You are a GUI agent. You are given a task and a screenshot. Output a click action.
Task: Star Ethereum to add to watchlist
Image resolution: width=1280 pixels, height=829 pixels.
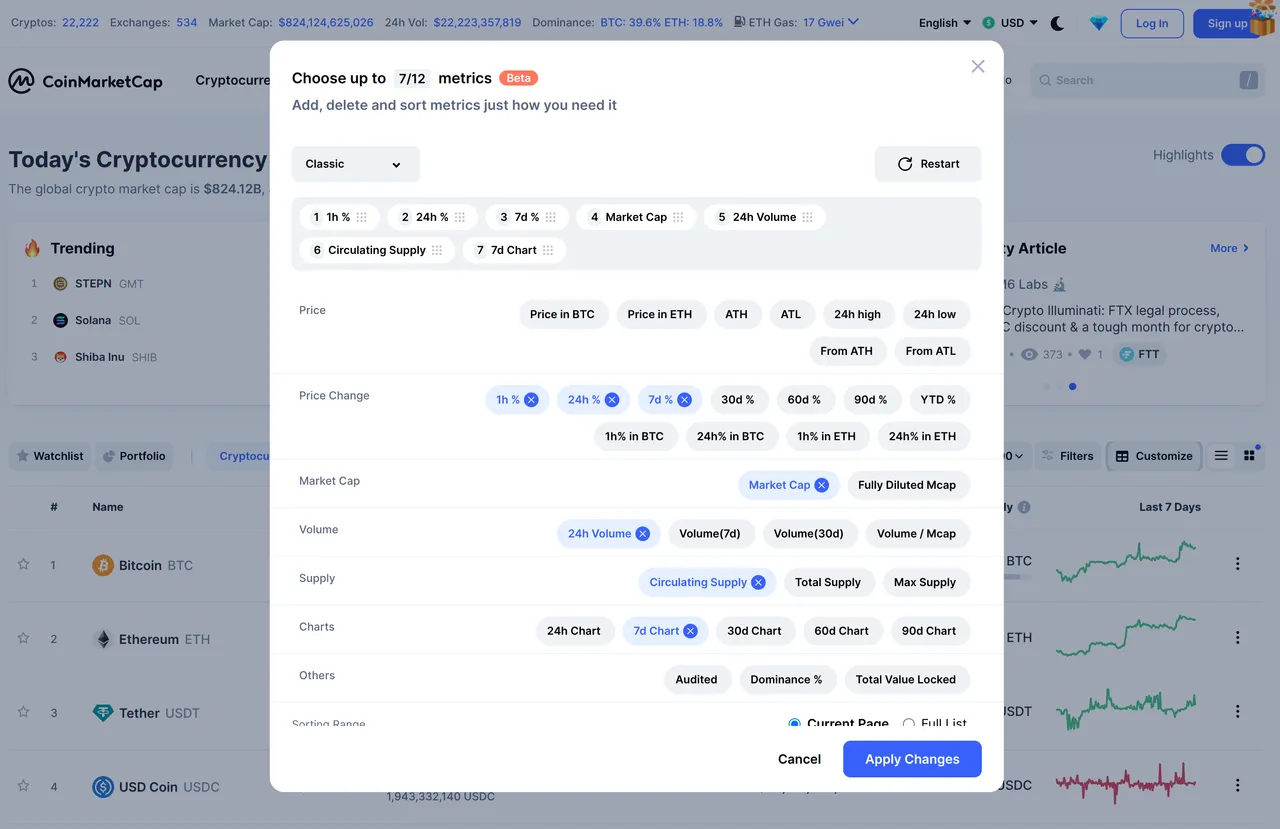click(x=23, y=638)
